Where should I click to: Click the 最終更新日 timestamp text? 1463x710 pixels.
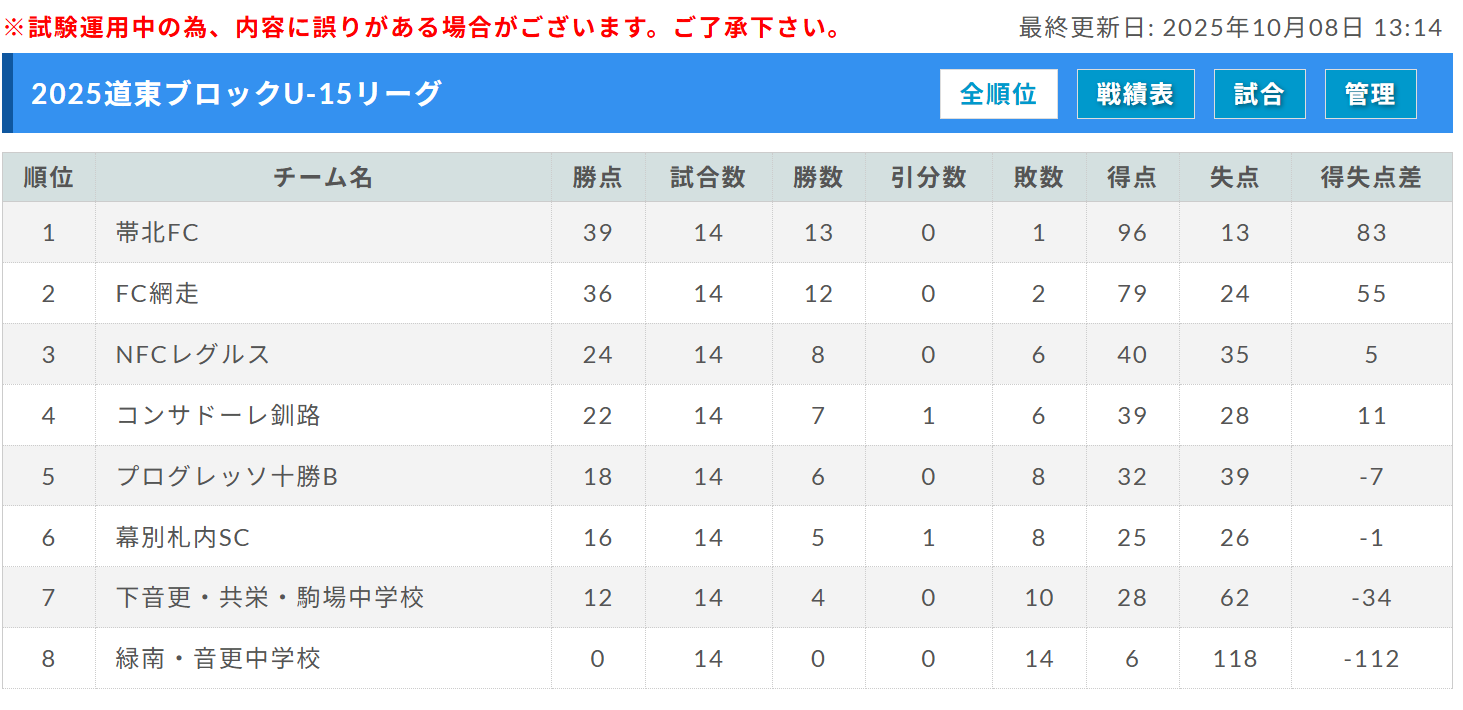1230,27
